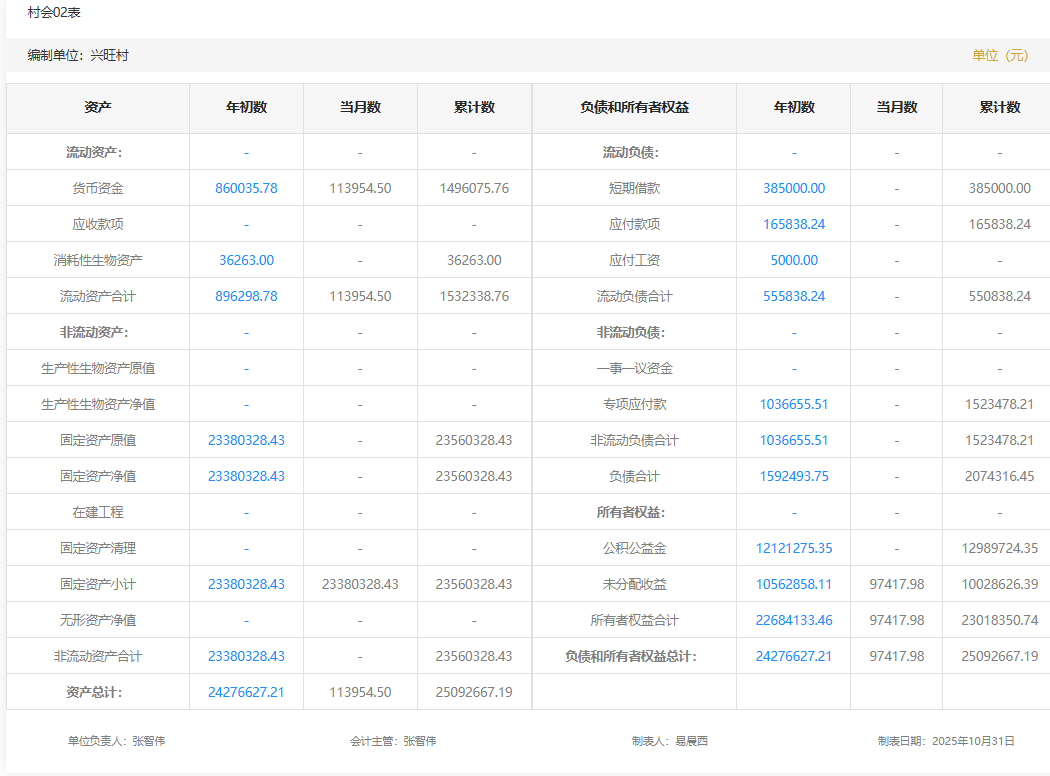Open the 资产总计 年初数 link
Viewport: 1050px width, 776px height.
246,692
